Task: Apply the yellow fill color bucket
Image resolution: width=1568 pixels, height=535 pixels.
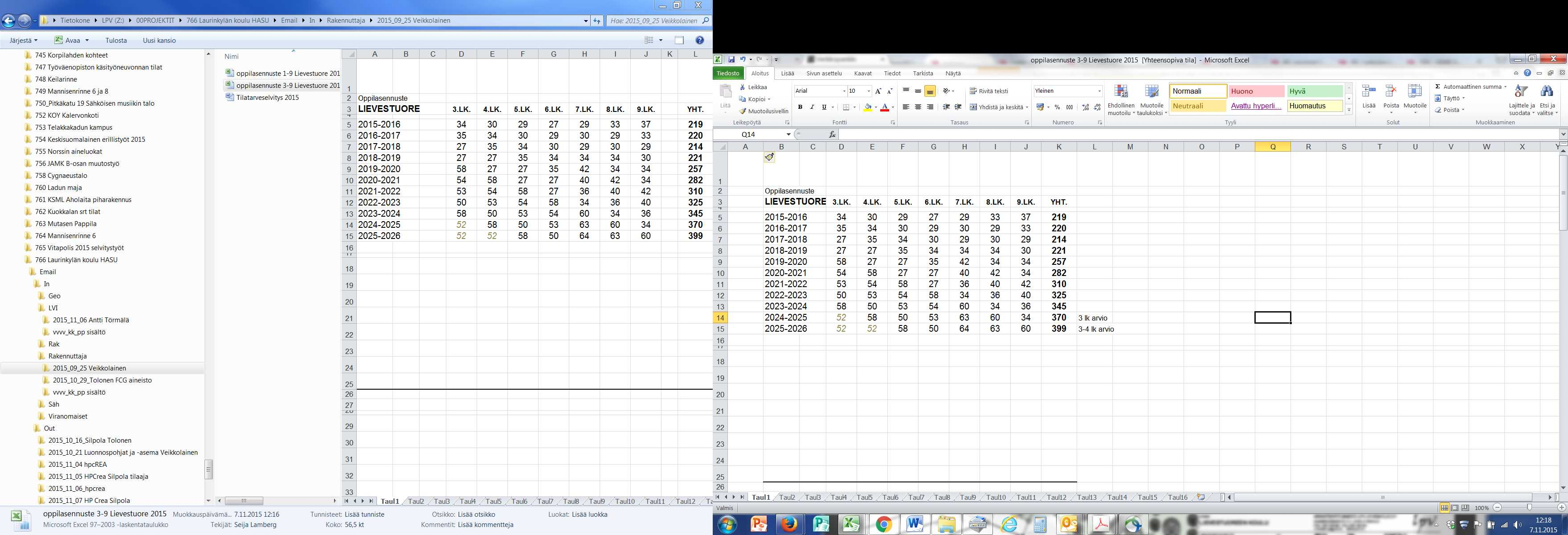Action: tap(867, 107)
